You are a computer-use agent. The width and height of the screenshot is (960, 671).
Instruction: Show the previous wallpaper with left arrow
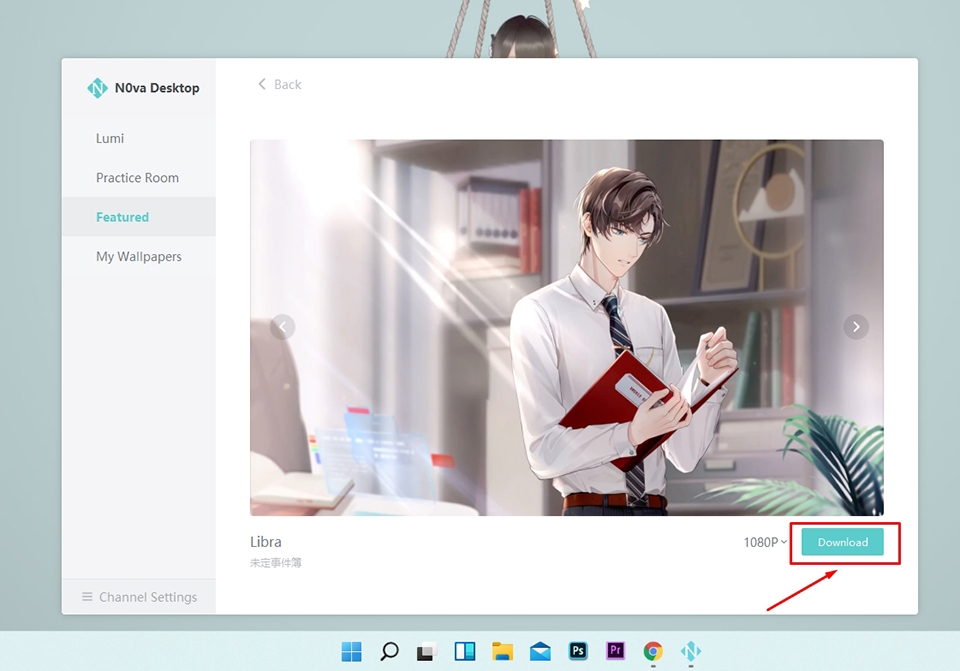click(x=282, y=327)
